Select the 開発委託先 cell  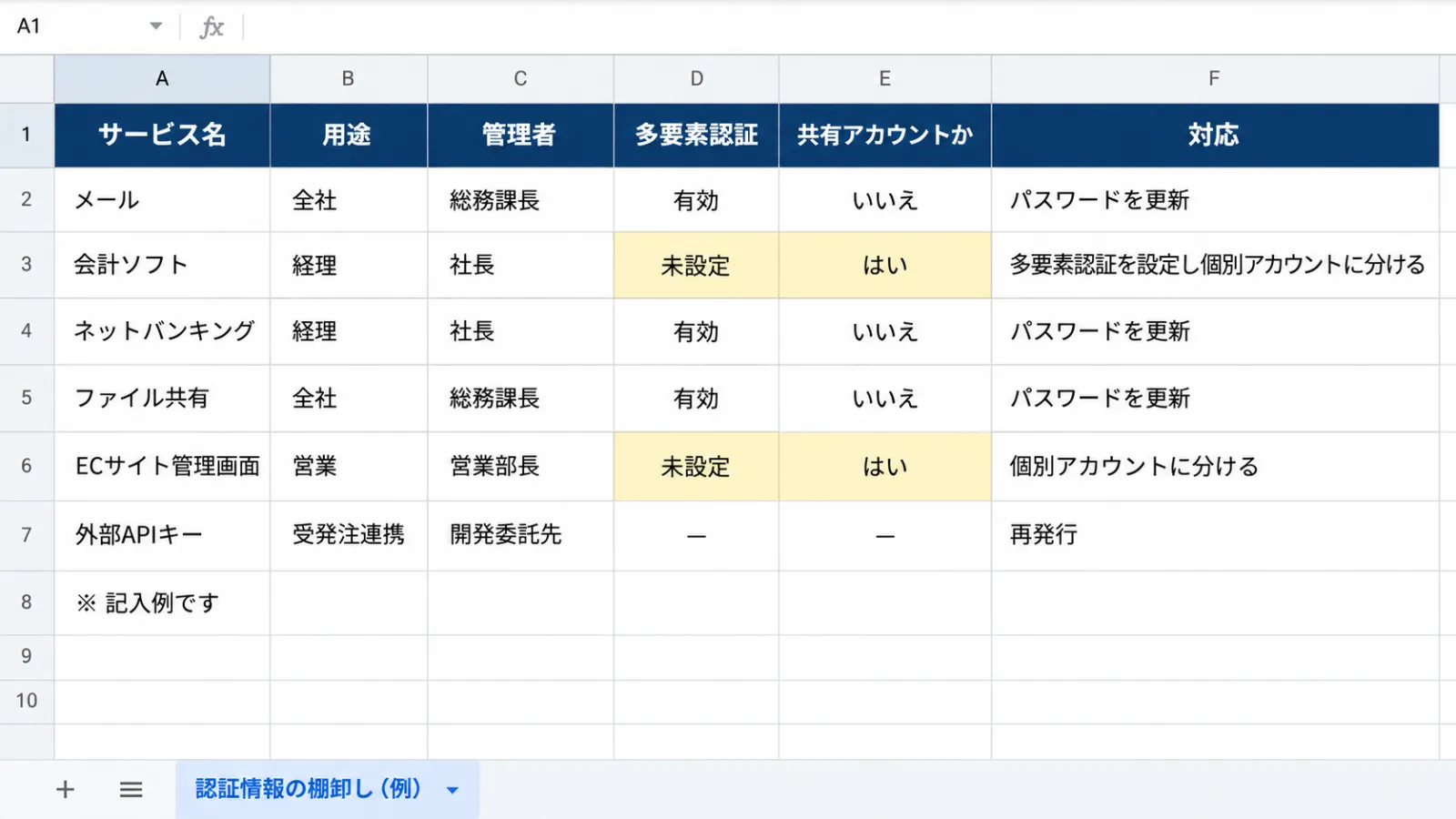521,535
